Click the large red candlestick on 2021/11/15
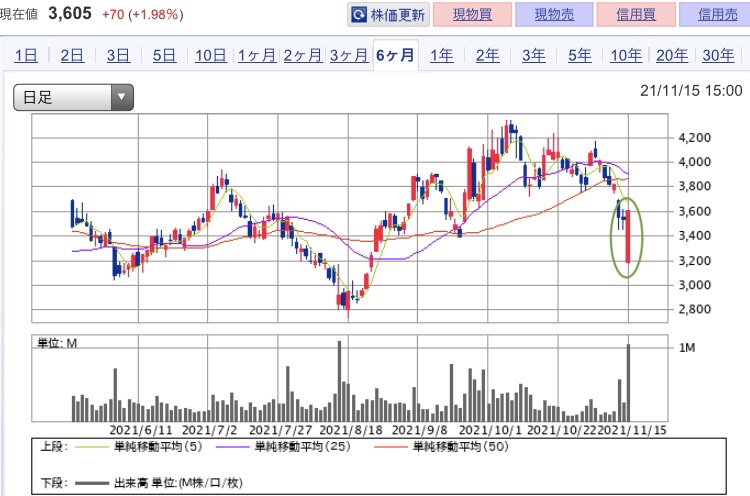750x496 pixels. [628, 236]
